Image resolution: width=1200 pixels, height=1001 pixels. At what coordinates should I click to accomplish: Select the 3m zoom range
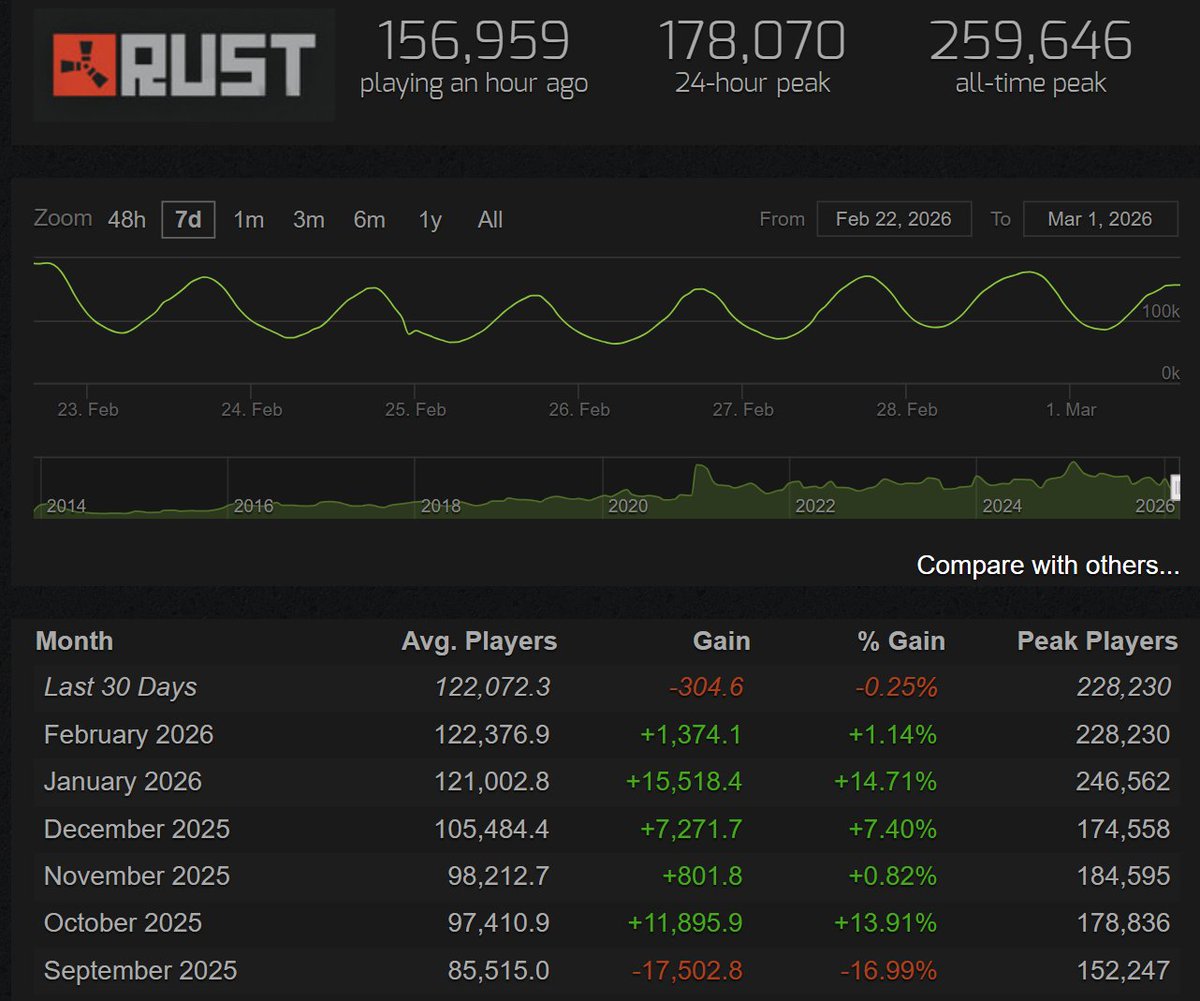pos(308,220)
